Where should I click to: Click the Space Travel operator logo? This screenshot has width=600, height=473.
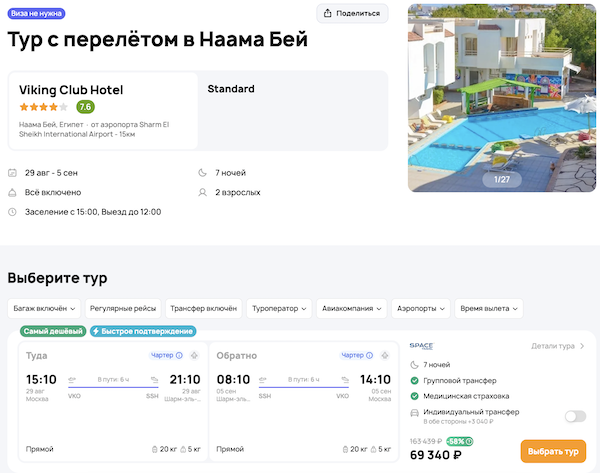421,346
